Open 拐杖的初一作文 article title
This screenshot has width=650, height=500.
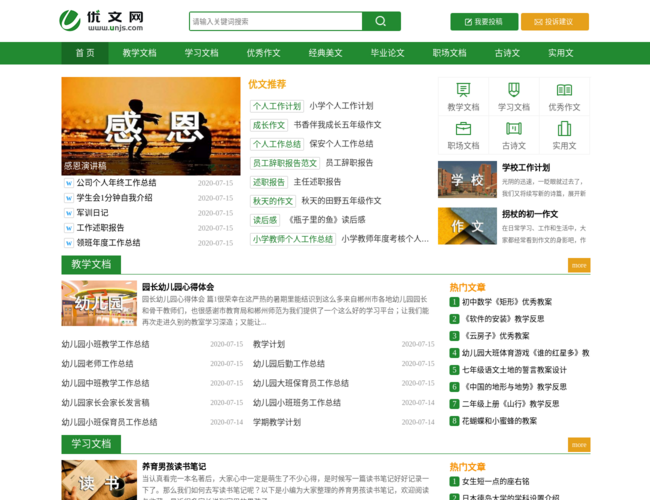(530, 214)
